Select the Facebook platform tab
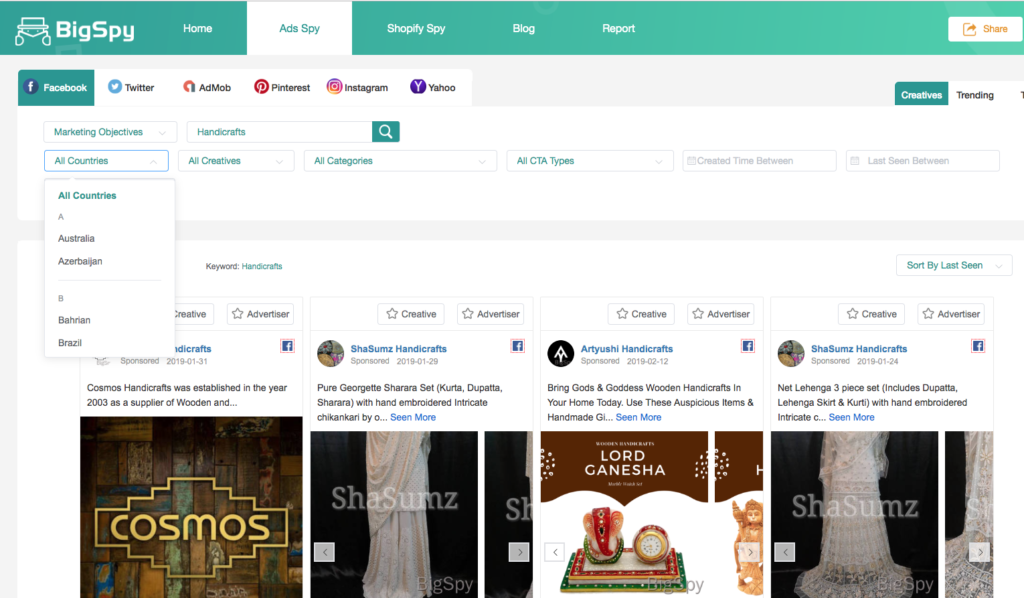 click(56, 87)
